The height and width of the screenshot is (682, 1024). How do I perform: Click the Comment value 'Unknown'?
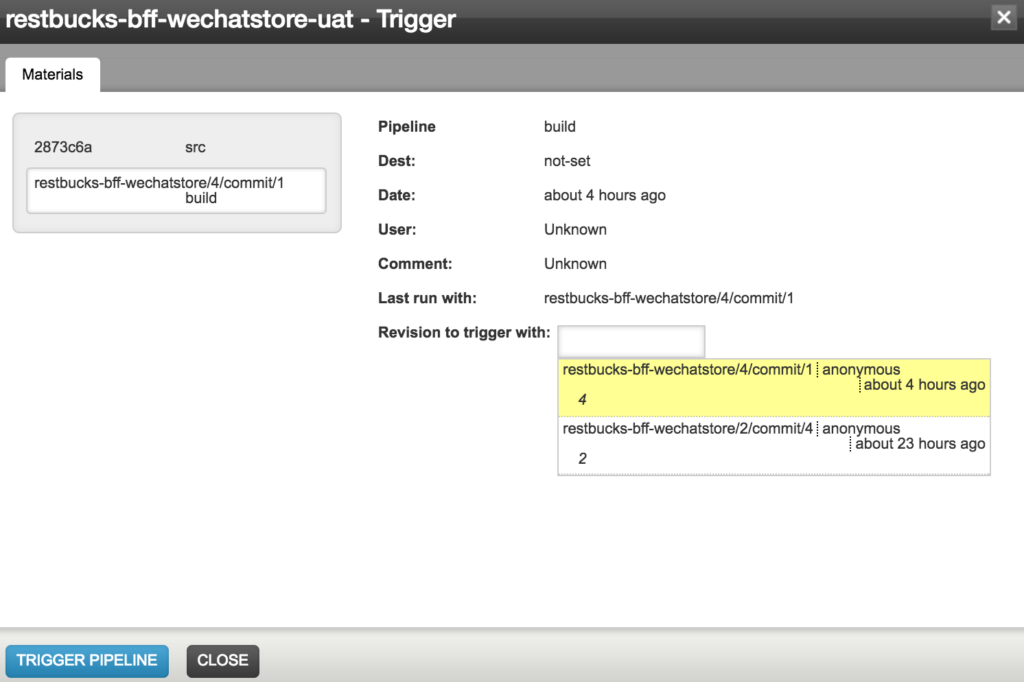(575, 264)
